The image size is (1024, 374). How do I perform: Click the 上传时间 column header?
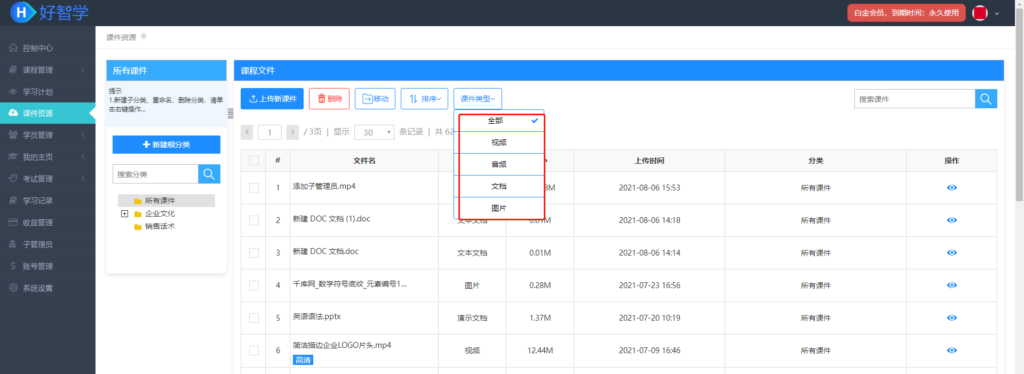[x=649, y=161]
